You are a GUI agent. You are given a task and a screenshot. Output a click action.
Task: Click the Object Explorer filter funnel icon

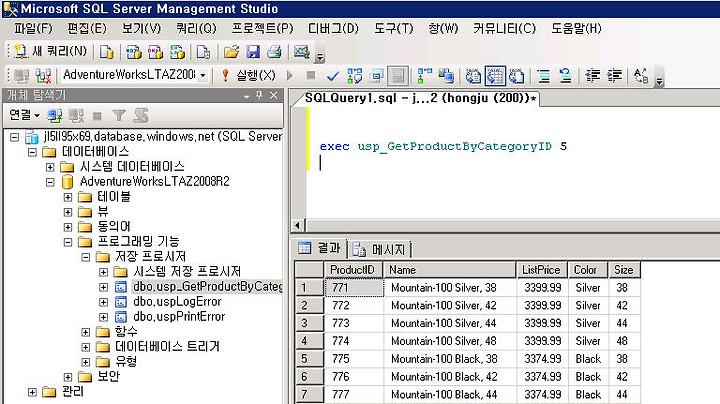click(119, 116)
